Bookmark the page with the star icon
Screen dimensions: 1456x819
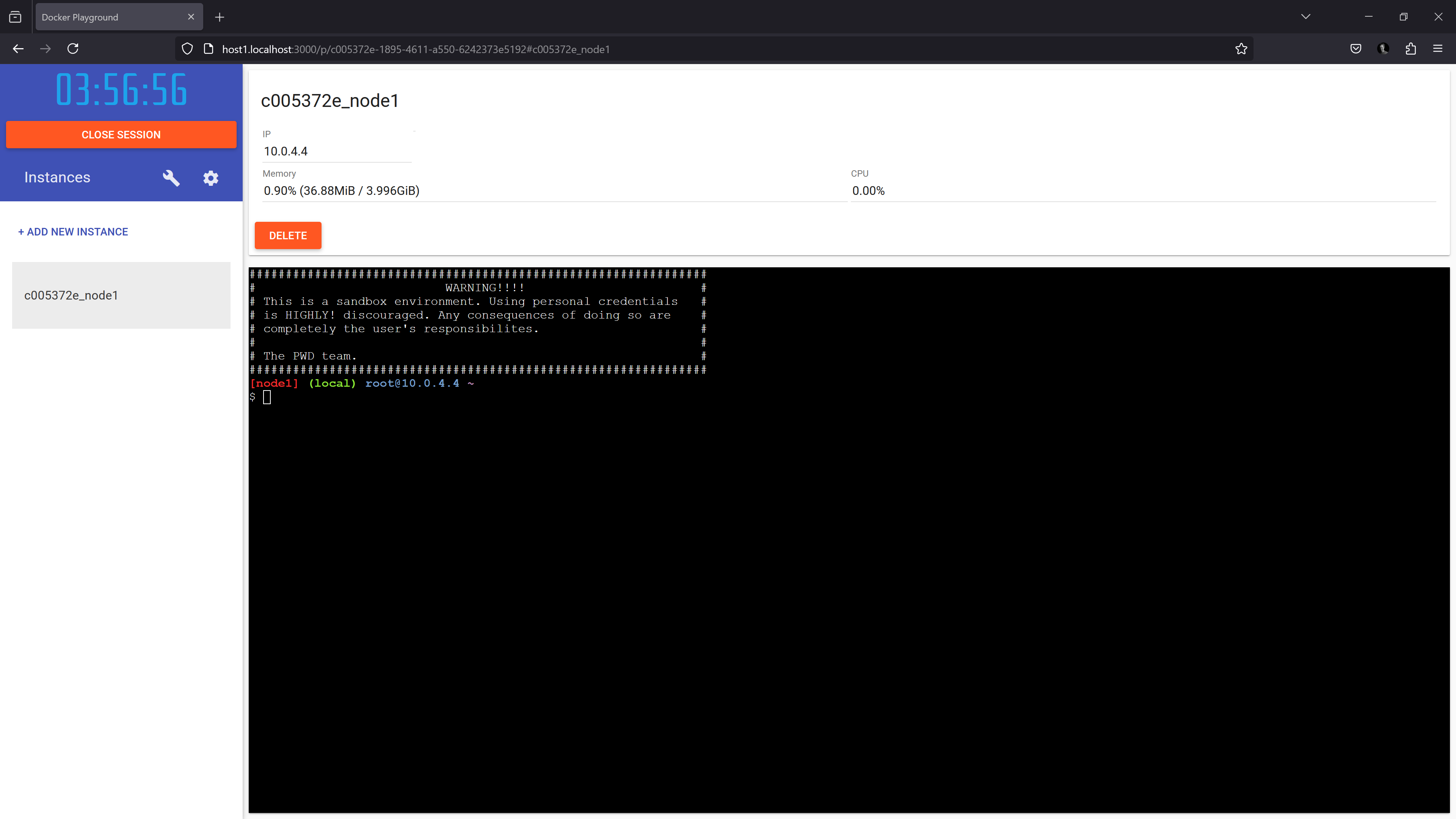(1241, 49)
